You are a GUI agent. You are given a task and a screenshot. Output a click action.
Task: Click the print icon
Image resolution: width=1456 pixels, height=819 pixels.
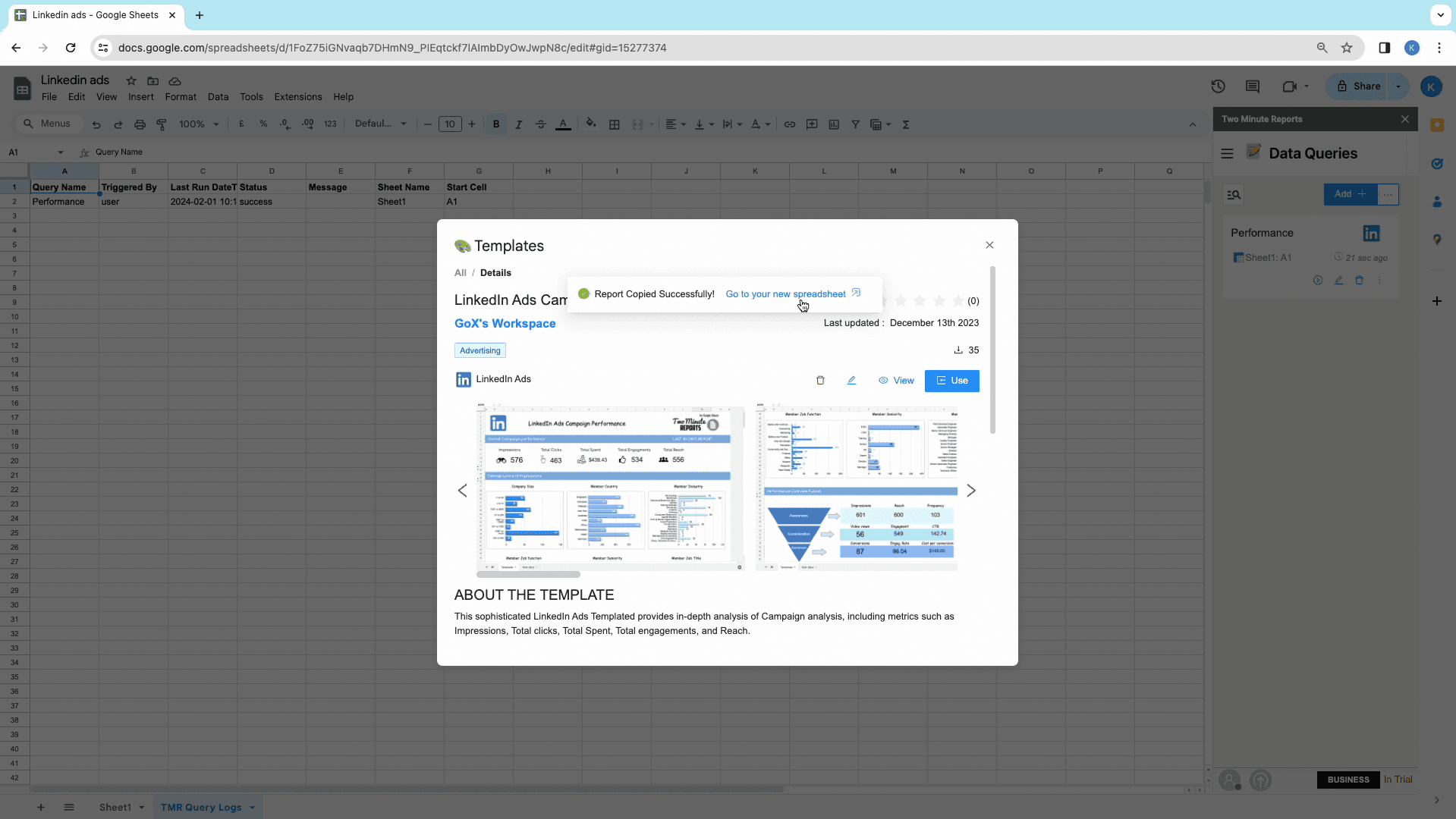[x=140, y=124]
